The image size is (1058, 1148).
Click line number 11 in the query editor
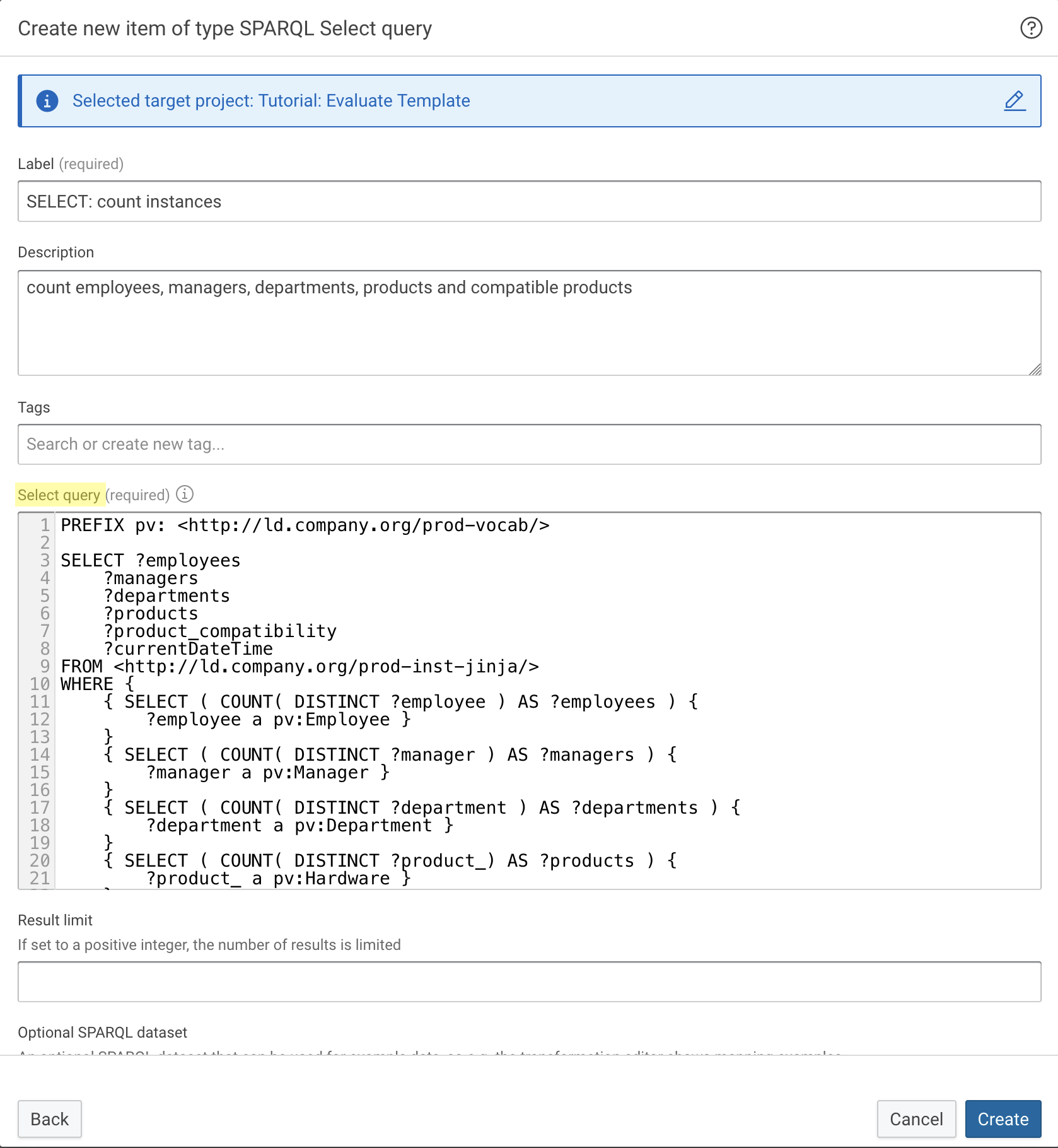pos(40,701)
